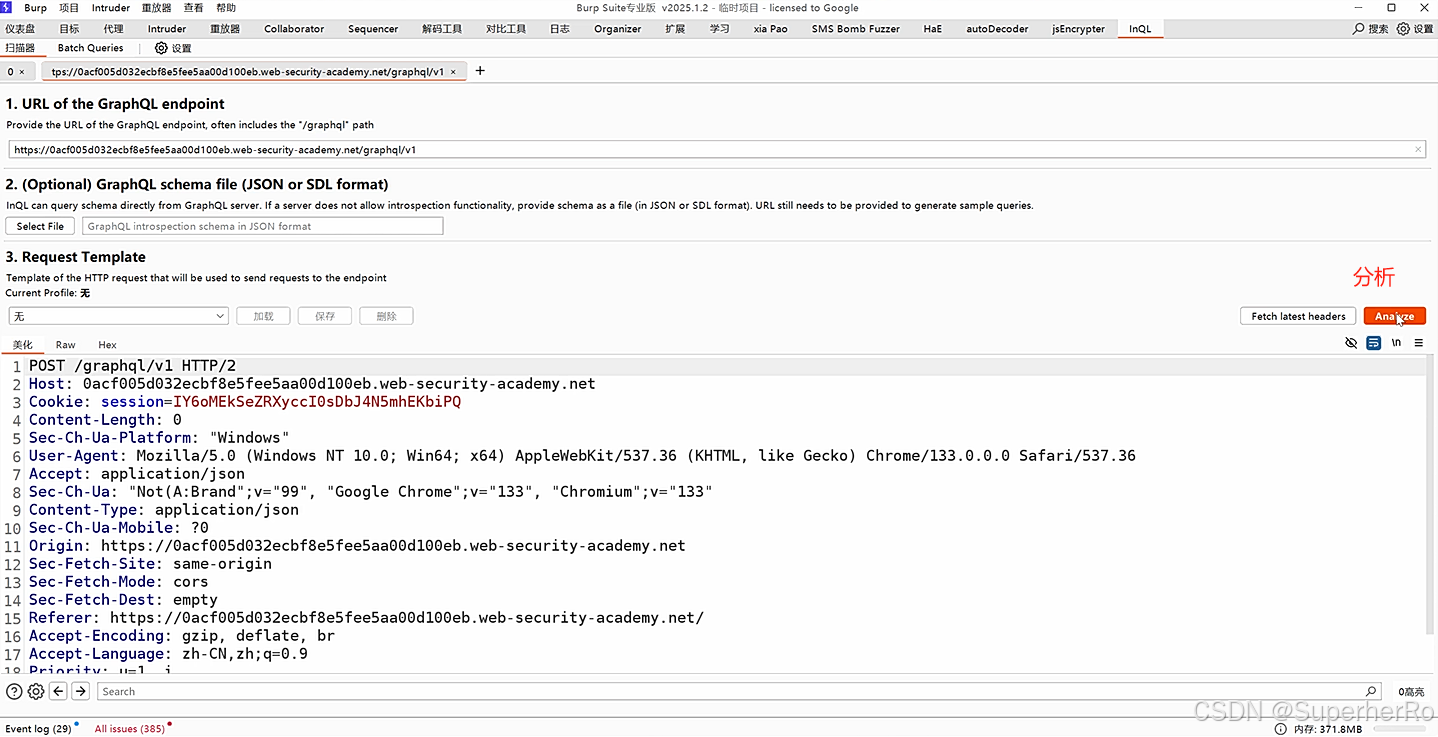Open the 帮助 help menu
This screenshot has width=1438, height=737.
point(226,8)
